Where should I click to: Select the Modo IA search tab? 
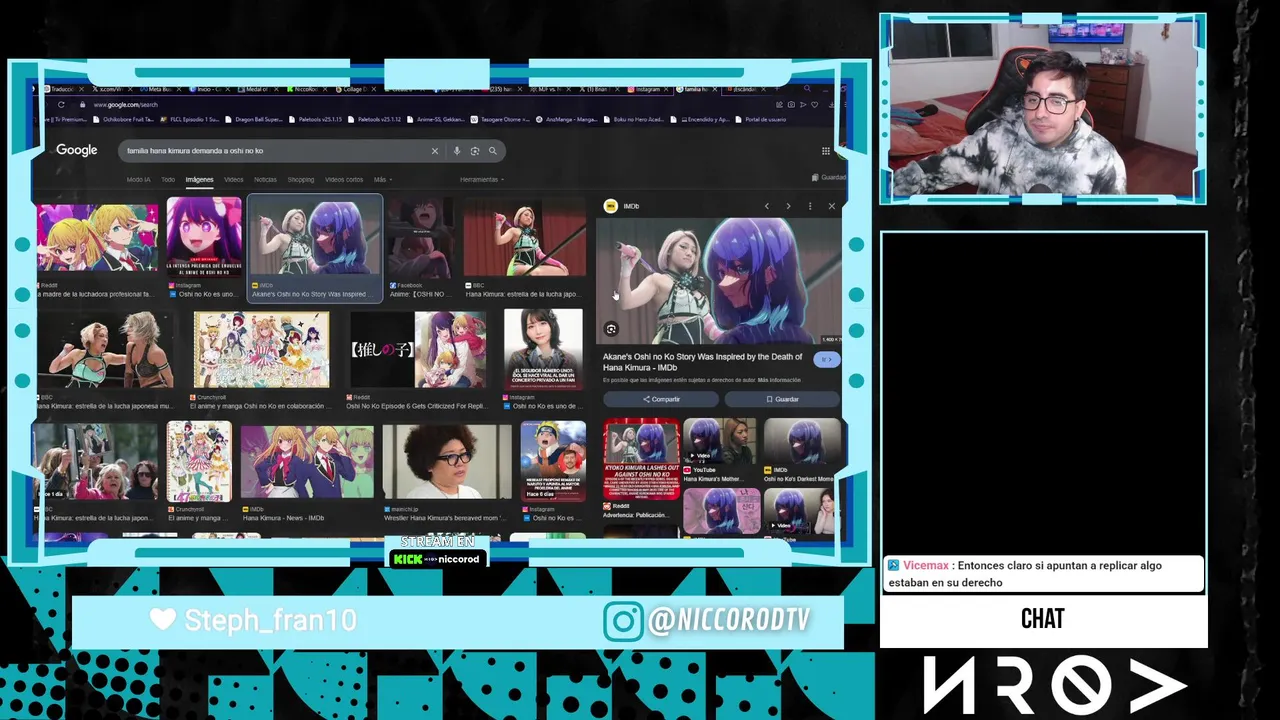138,180
